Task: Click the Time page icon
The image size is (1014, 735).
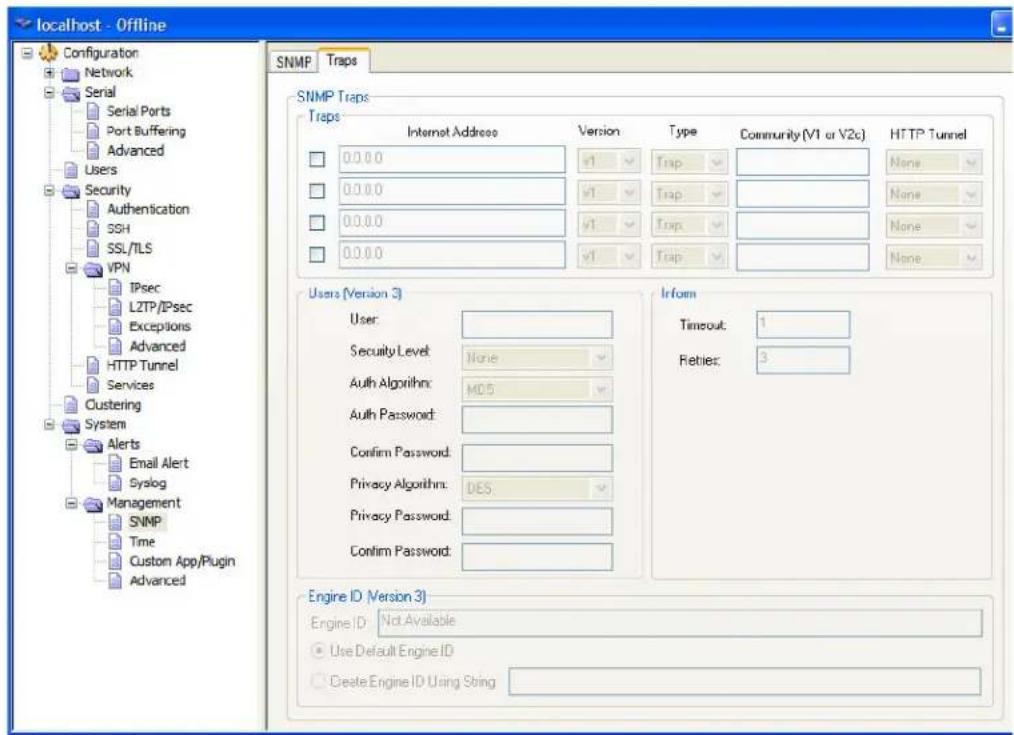Action: click(115, 541)
